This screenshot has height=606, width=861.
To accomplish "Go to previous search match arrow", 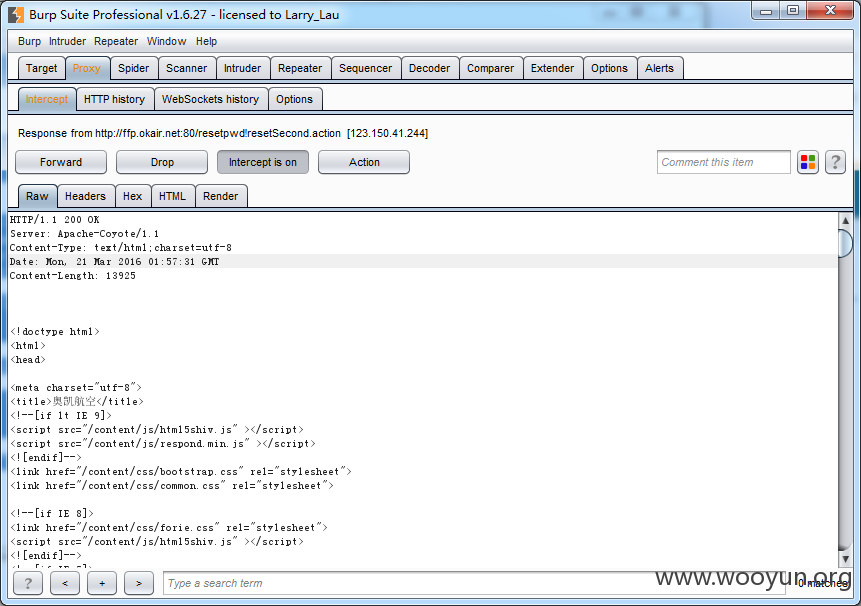I will click(x=65, y=583).
